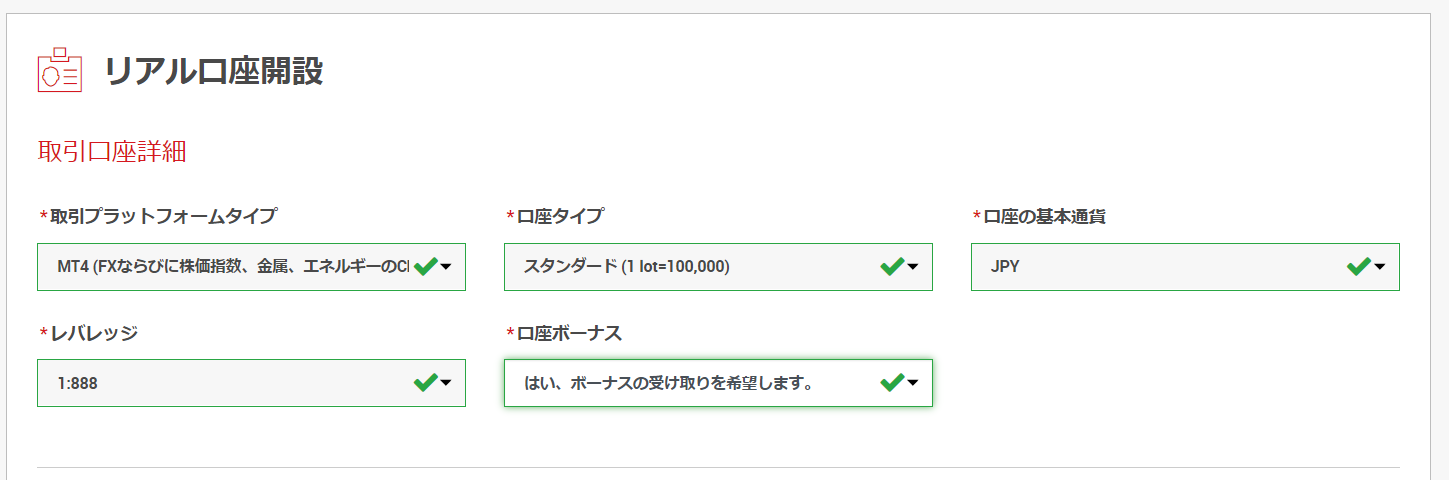Click the リアル口座開設 page heading
The image size is (1449, 480).
tap(214, 71)
